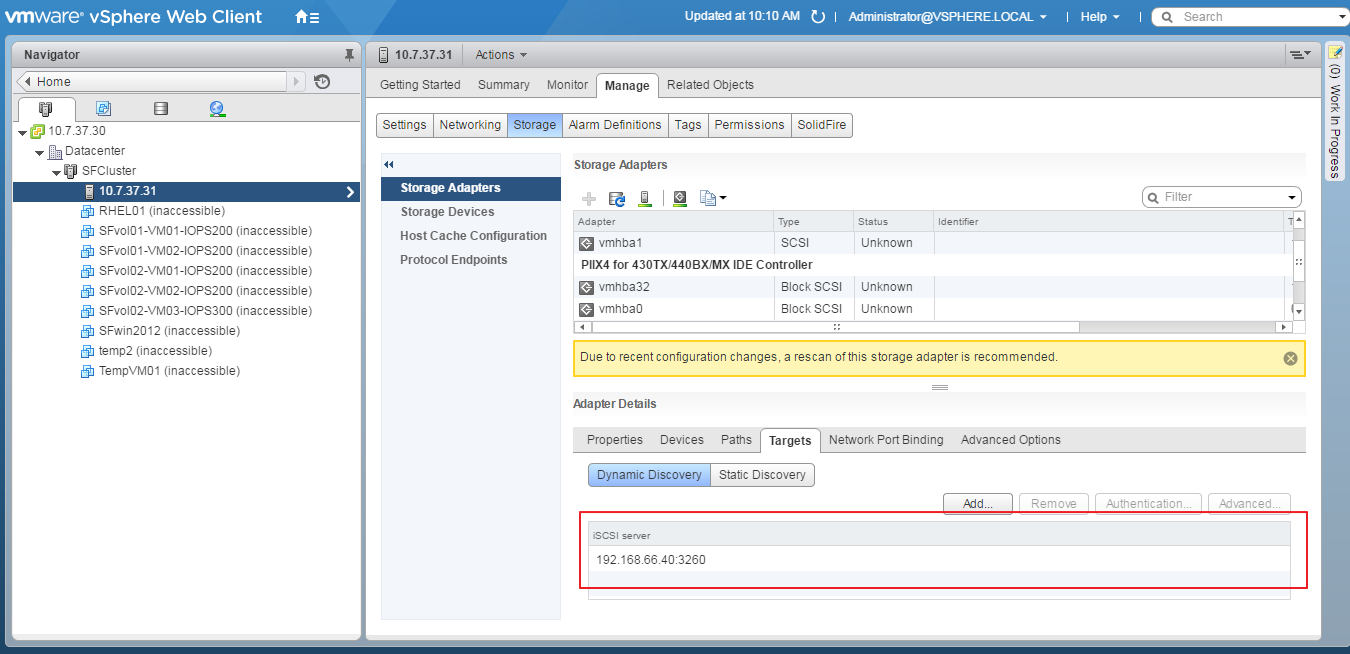Open the Work In Progress notes icon
Image resolution: width=1350 pixels, height=654 pixels.
1335,52
